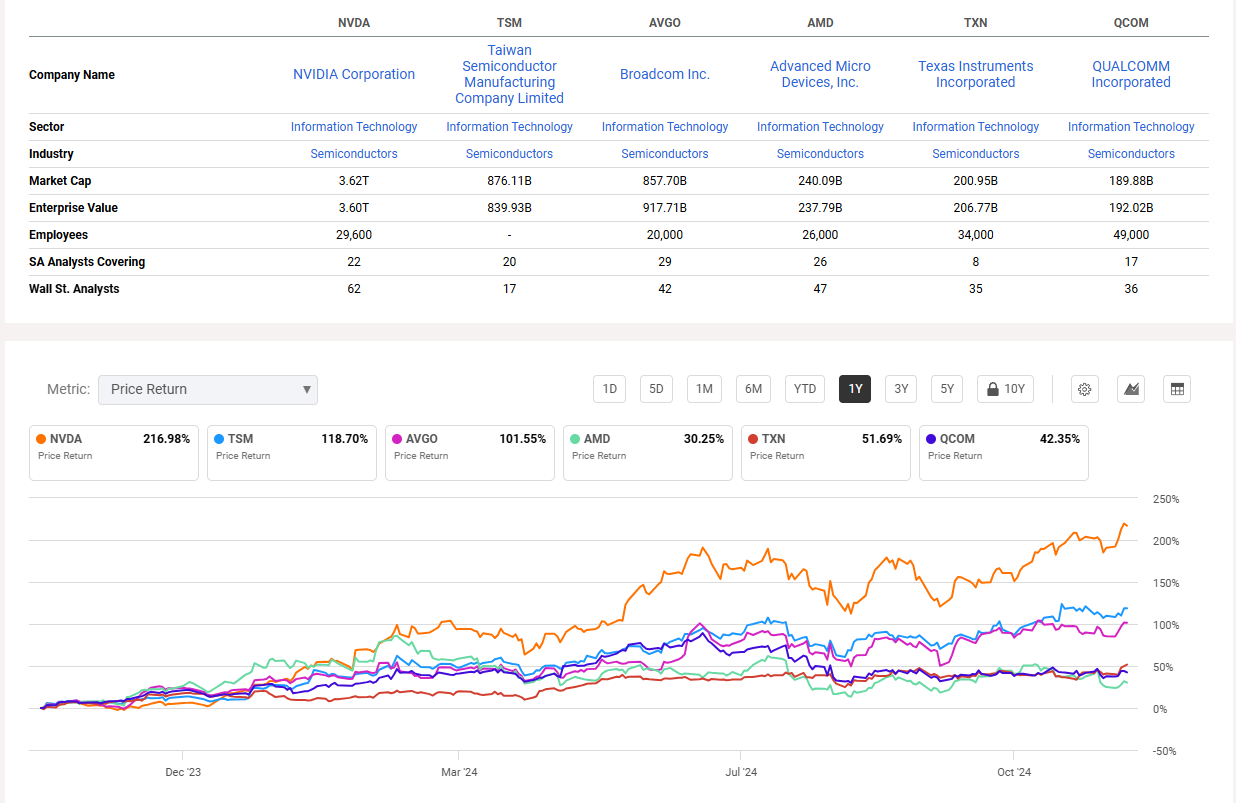Viewport: 1236px width, 803px height.
Task: Select the 5D time range
Action: [x=656, y=389]
